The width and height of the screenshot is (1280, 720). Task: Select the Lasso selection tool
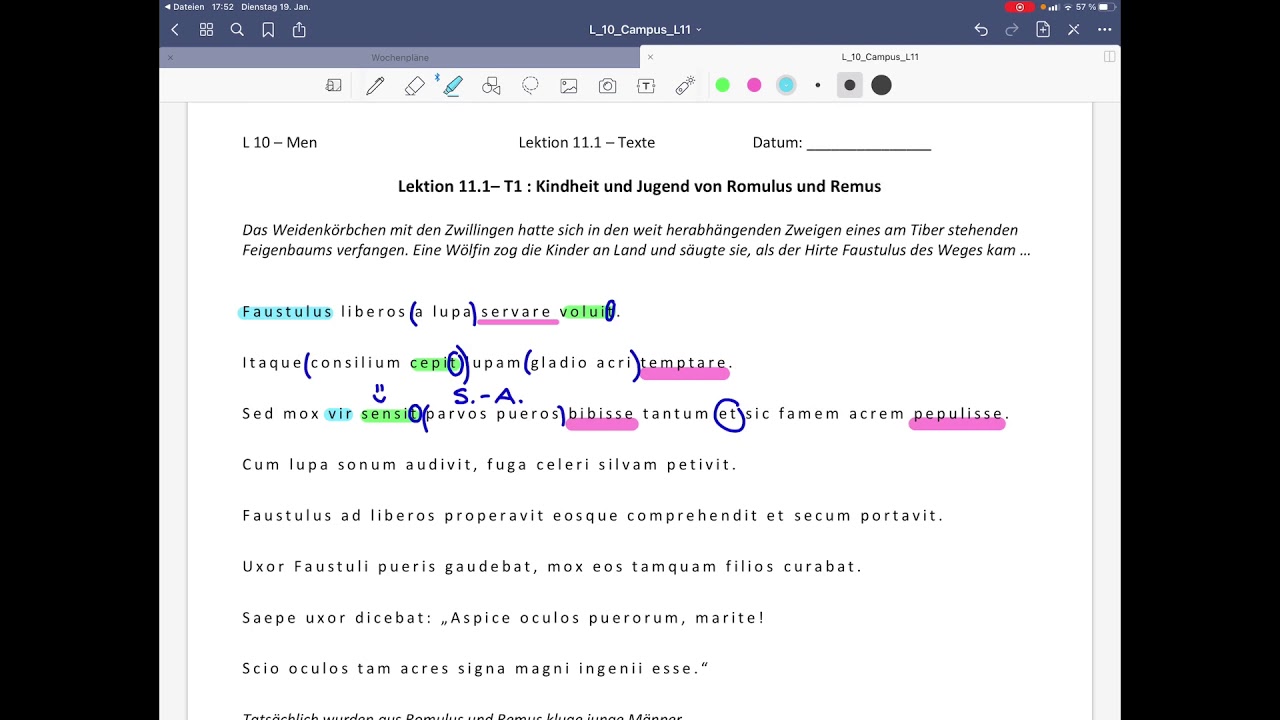[530, 86]
